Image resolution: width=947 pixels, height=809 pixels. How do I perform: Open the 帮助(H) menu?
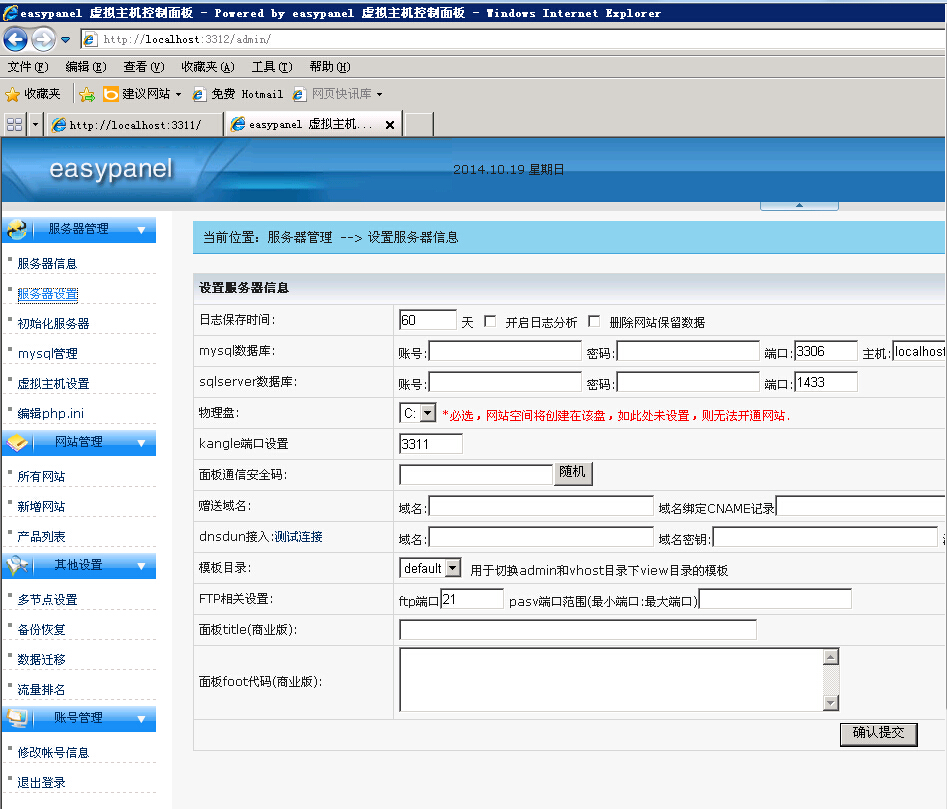(330, 67)
